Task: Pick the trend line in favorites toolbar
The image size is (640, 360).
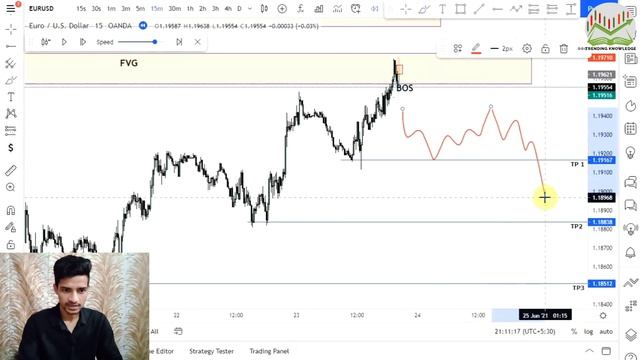Action: (479, 9)
